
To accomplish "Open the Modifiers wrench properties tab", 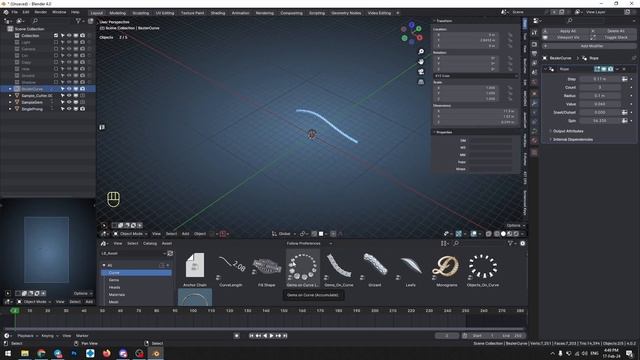I will pos(534,103).
